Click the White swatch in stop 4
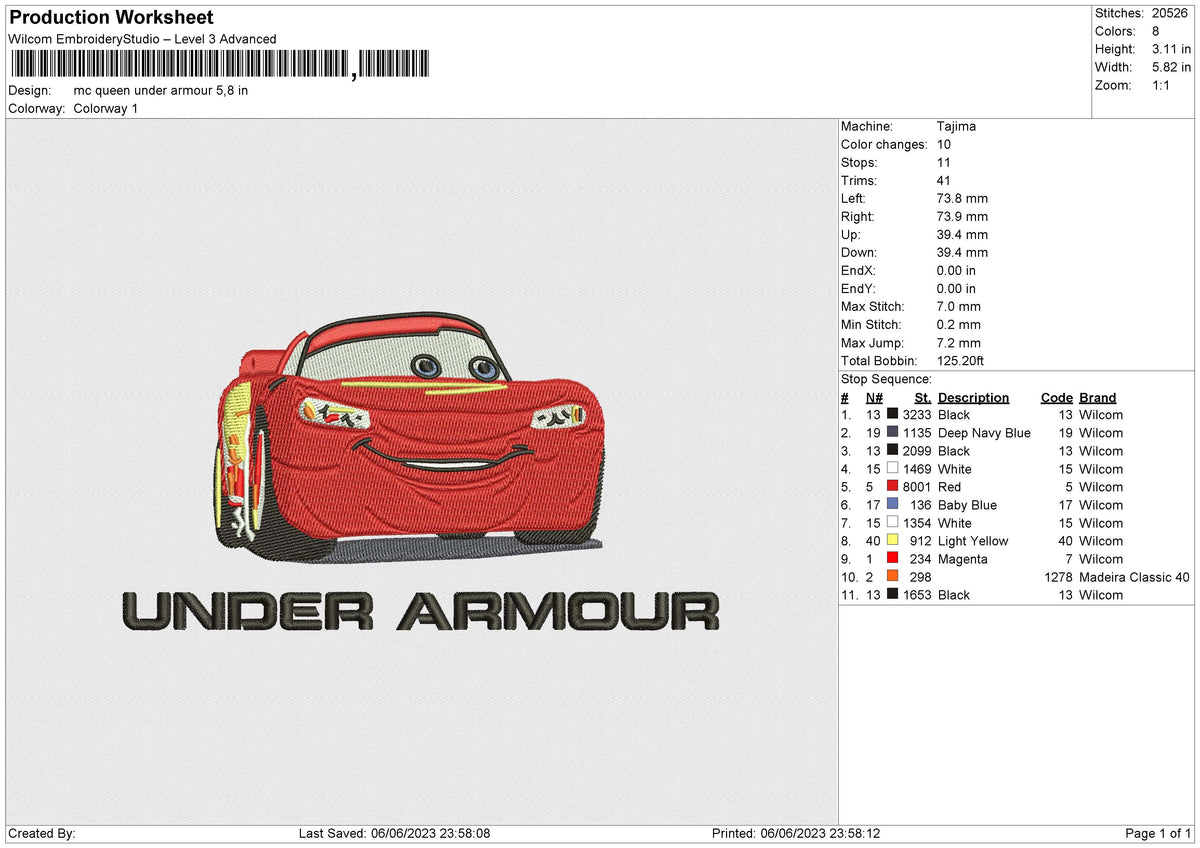The width and height of the screenshot is (1200, 848). point(892,469)
